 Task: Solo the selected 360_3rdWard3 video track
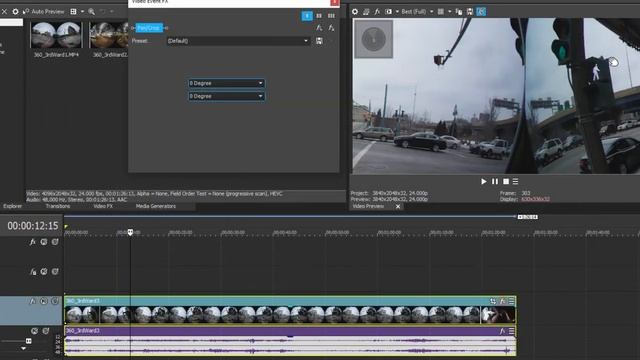[55, 301]
